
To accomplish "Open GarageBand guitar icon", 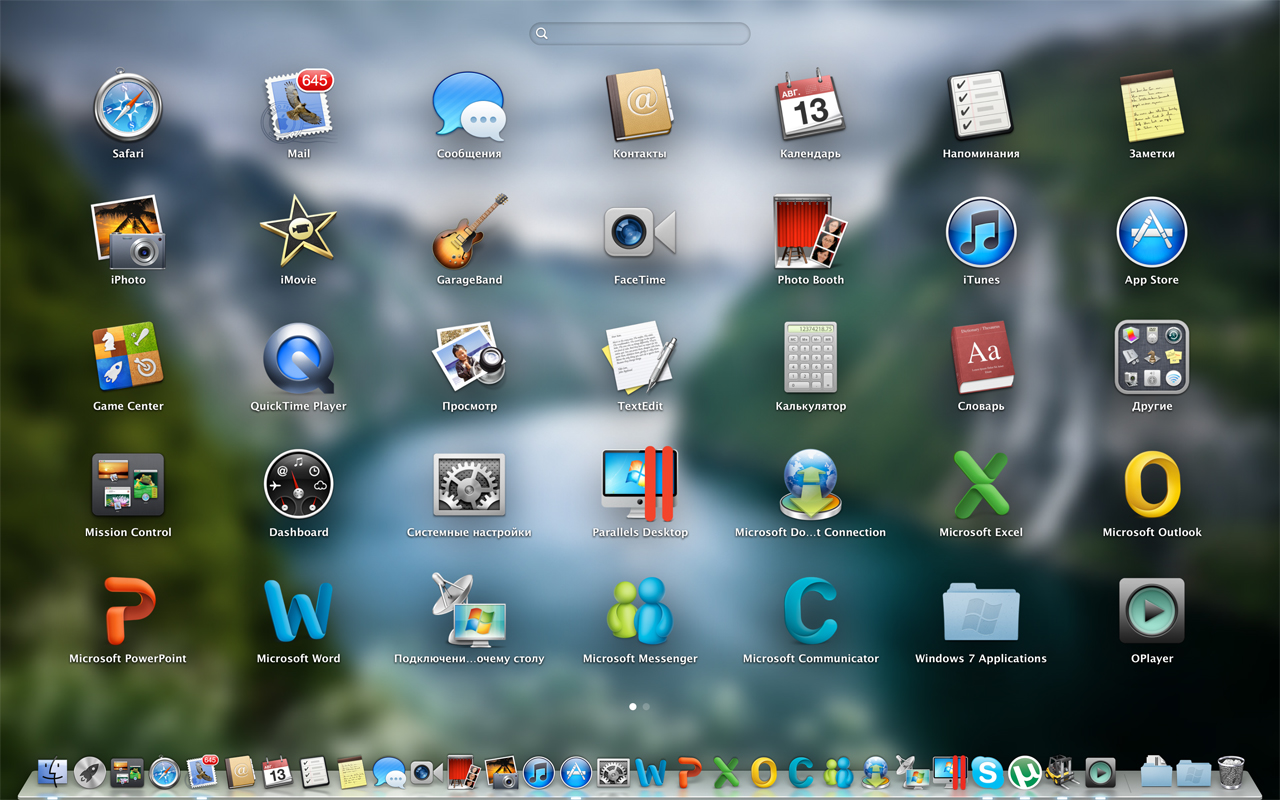I will pos(469,233).
